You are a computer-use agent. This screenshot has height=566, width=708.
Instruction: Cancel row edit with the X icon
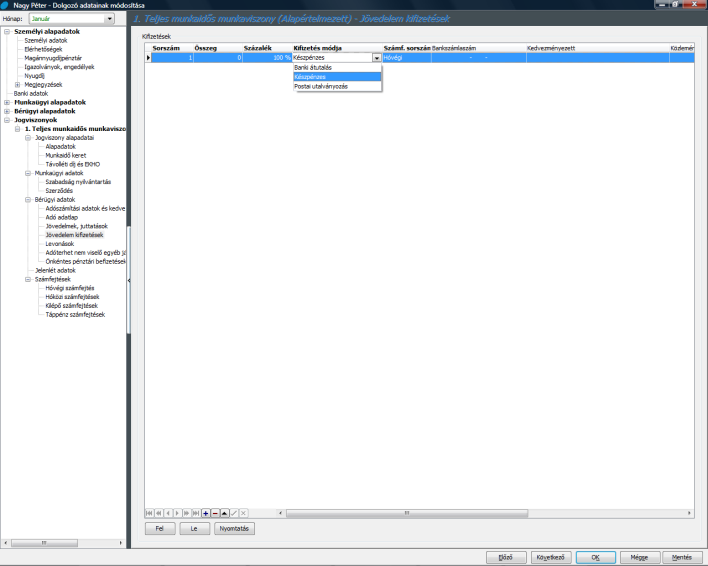pos(243,513)
